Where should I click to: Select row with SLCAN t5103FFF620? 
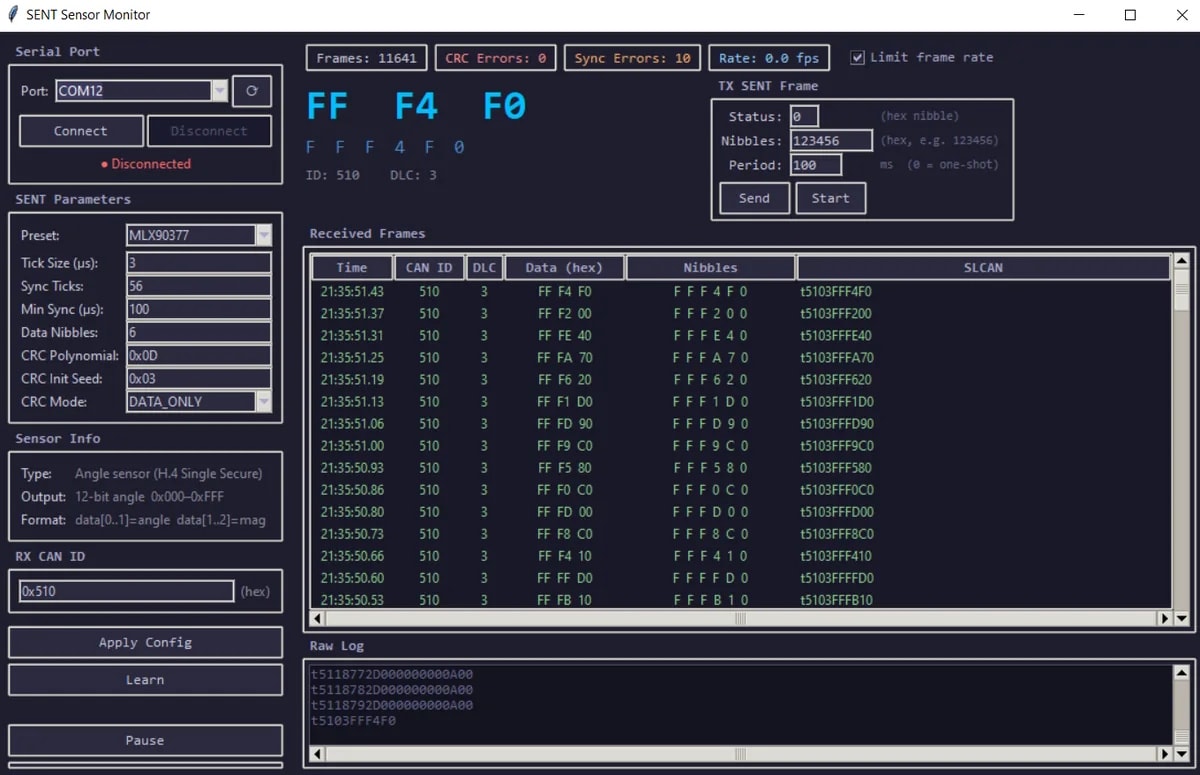pyautogui.click(x=740, y=380)
